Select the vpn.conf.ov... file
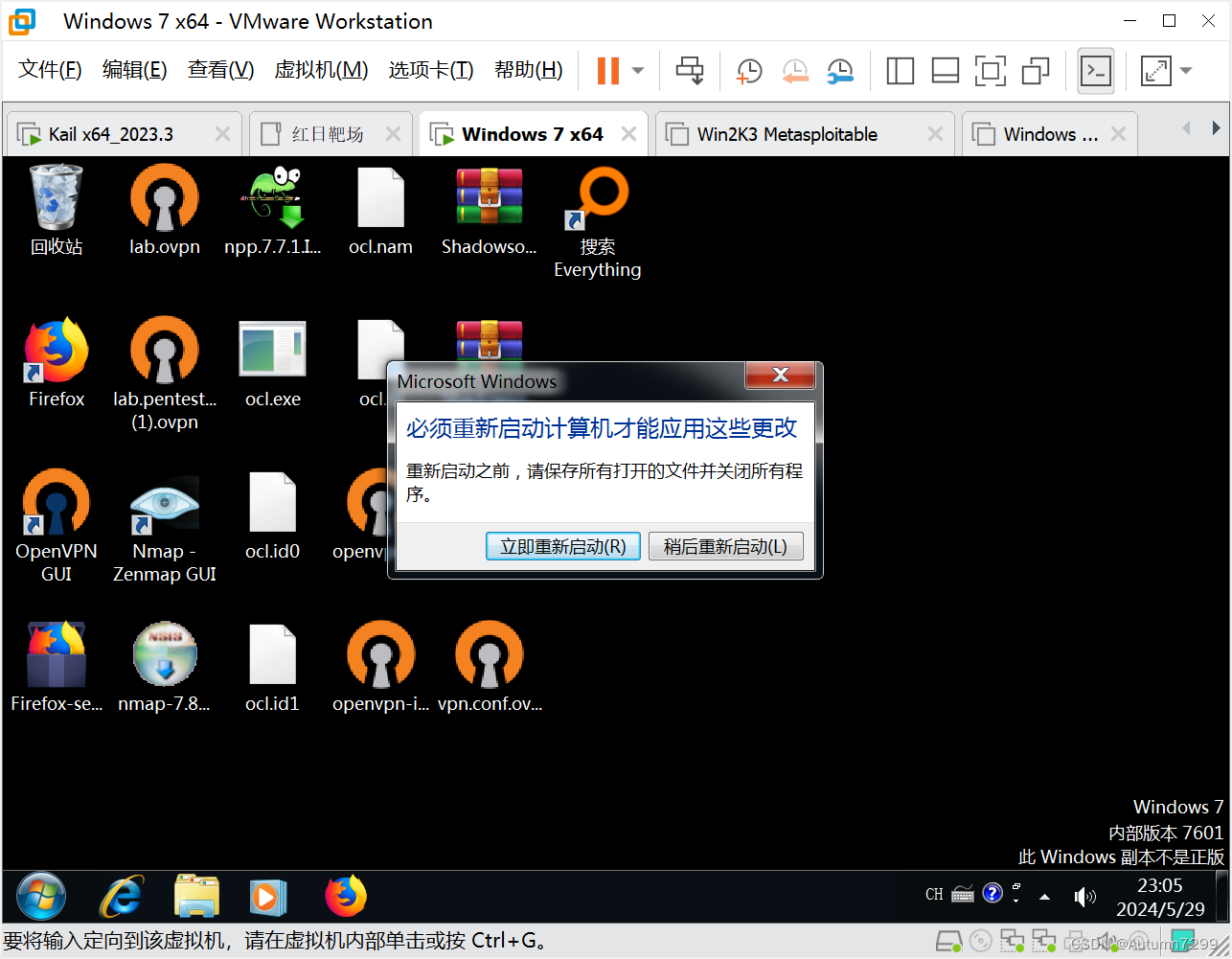Image resolution: width=1232 pixels, height=959 pixels. 490,668
